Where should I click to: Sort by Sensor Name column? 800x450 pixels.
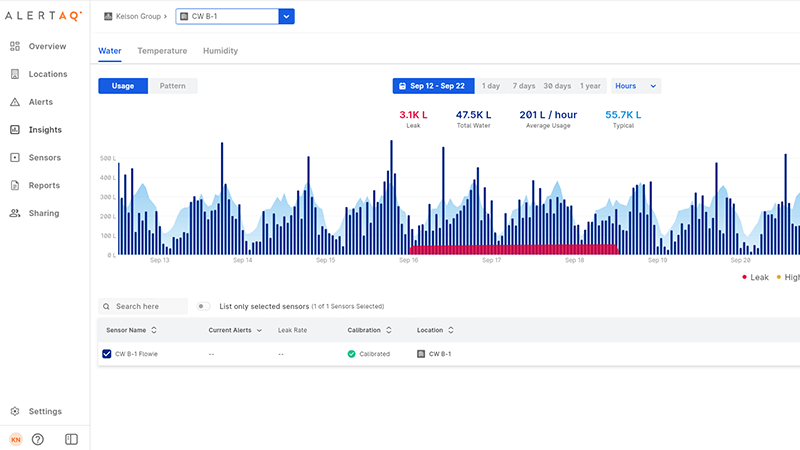[x=131, y=330]
